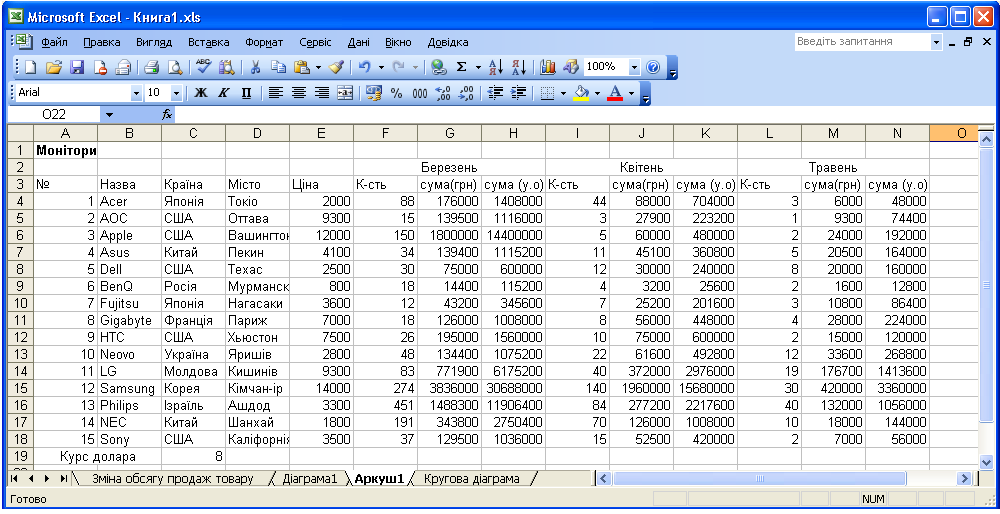The height and width of the screenshot is (514, 1000).
Task: Apply percent style
Action: (x=397, y=93)
